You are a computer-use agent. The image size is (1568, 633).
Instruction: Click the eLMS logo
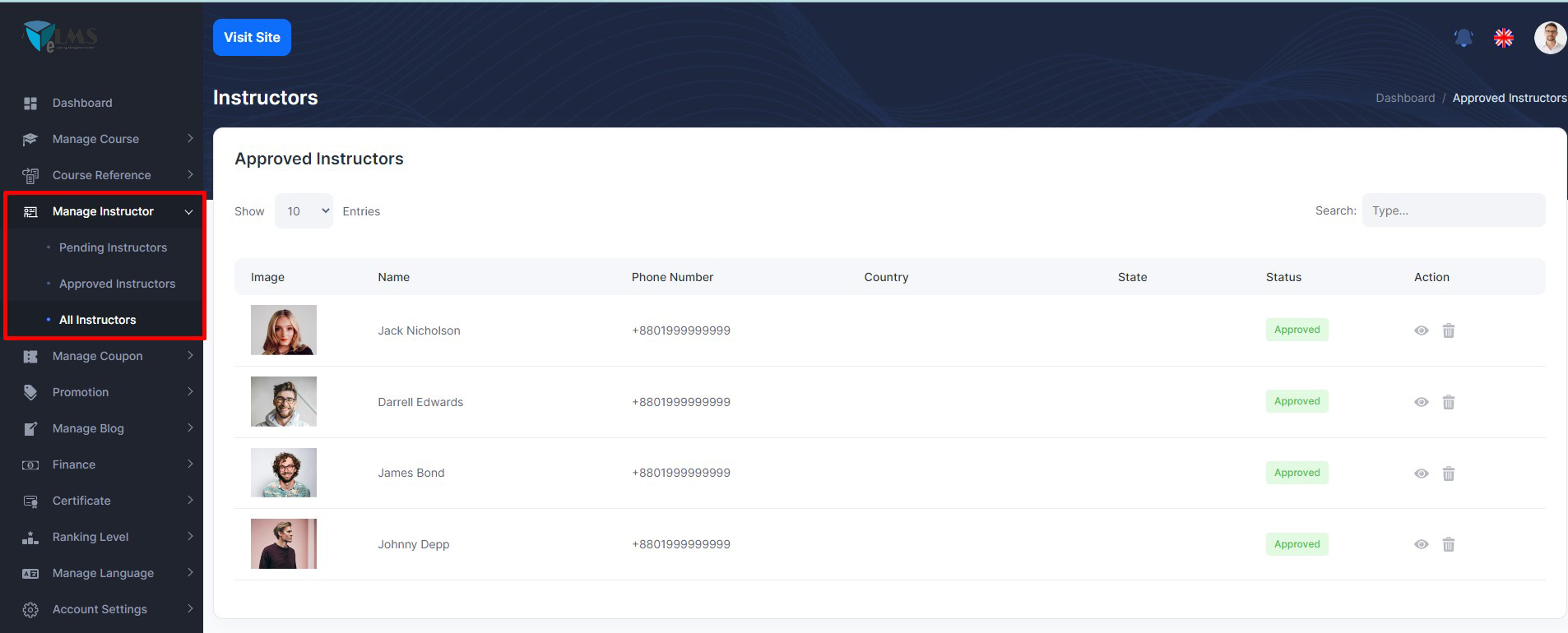point(60,37)
